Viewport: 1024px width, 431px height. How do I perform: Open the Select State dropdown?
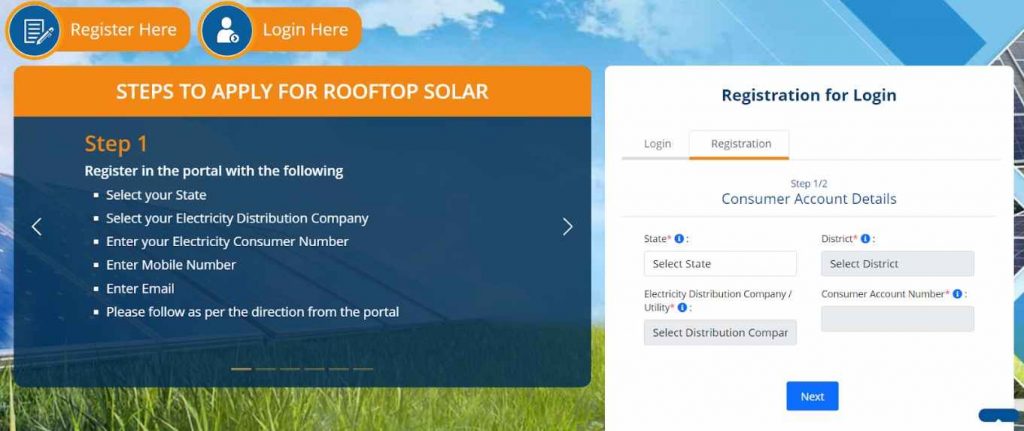coord(720,264)
